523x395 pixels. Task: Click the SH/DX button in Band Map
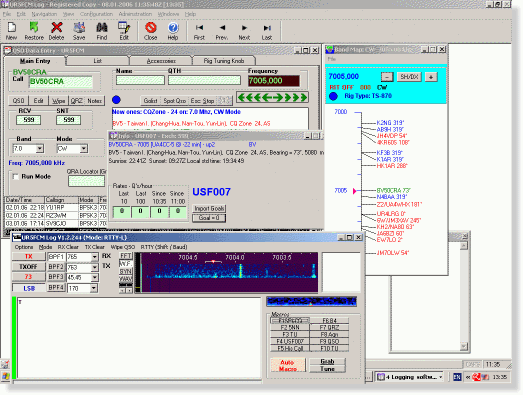[x=409, y=77]
